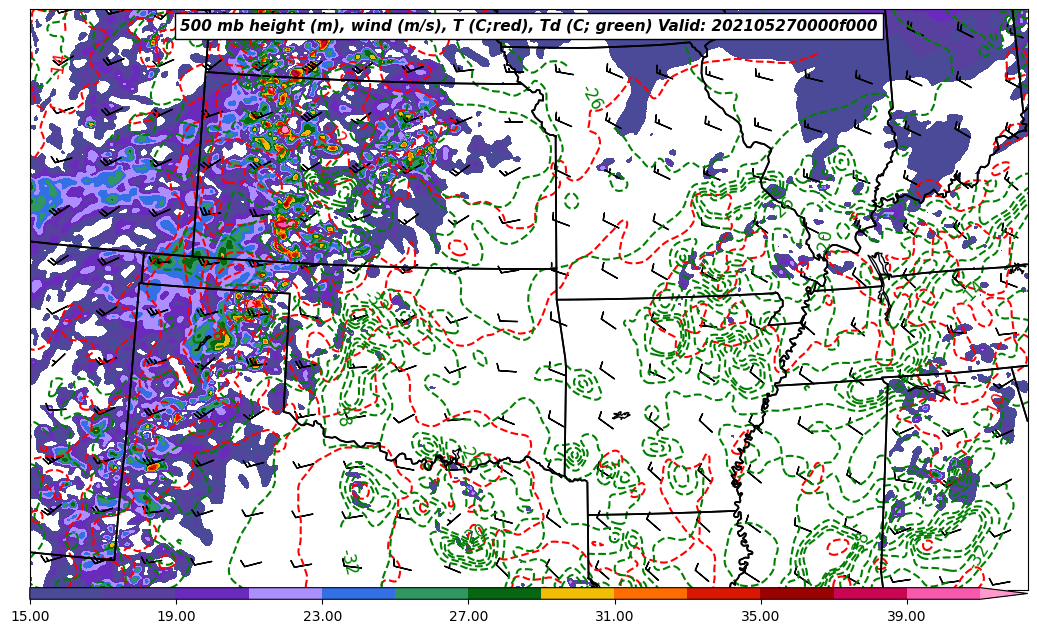Click the 35.00 colorbar tick label
This screenshot has height=633, width=1037.
[x=760, y=616]
